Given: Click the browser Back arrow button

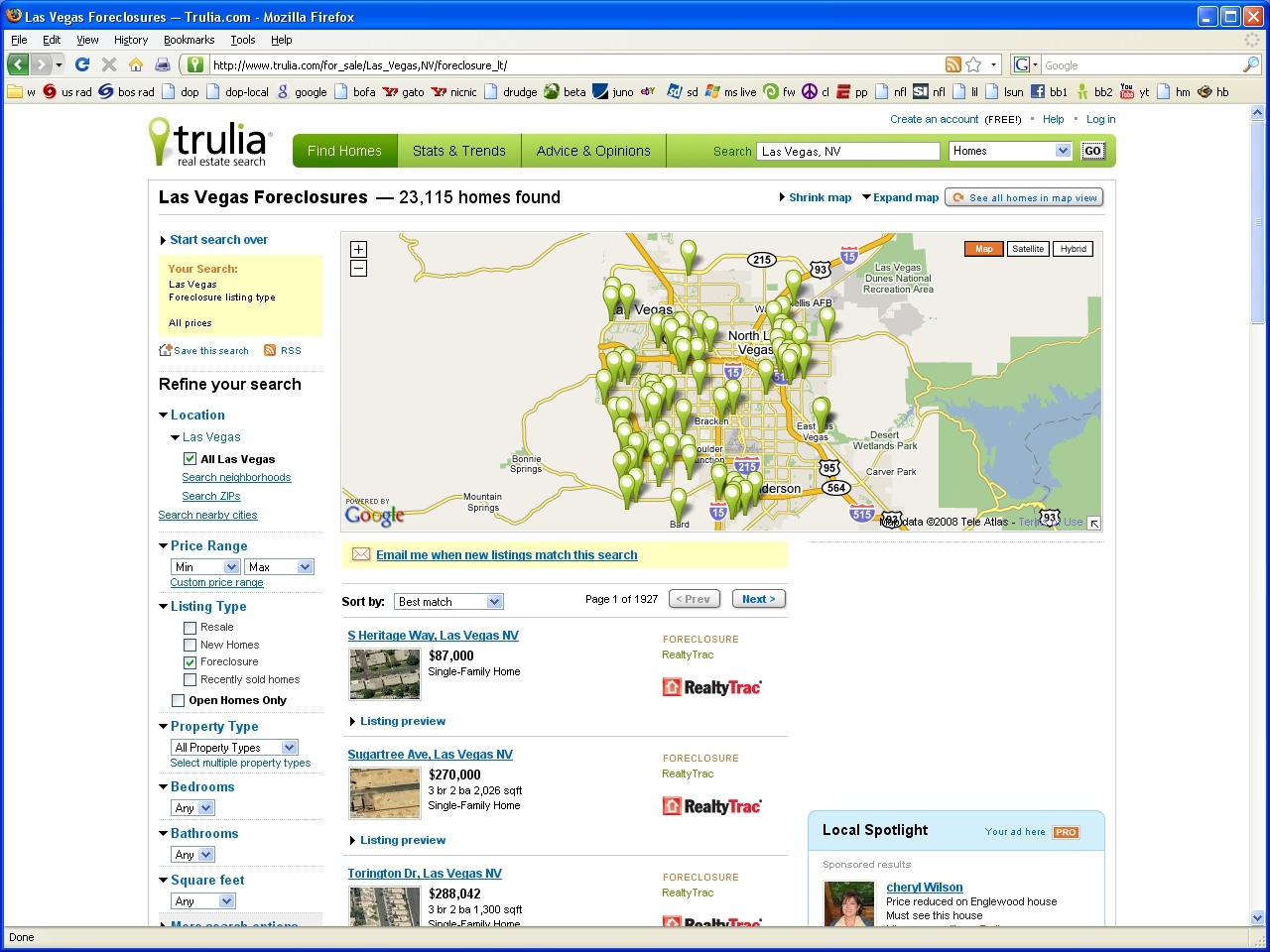Looking at the screenshot, I should 18,64.
